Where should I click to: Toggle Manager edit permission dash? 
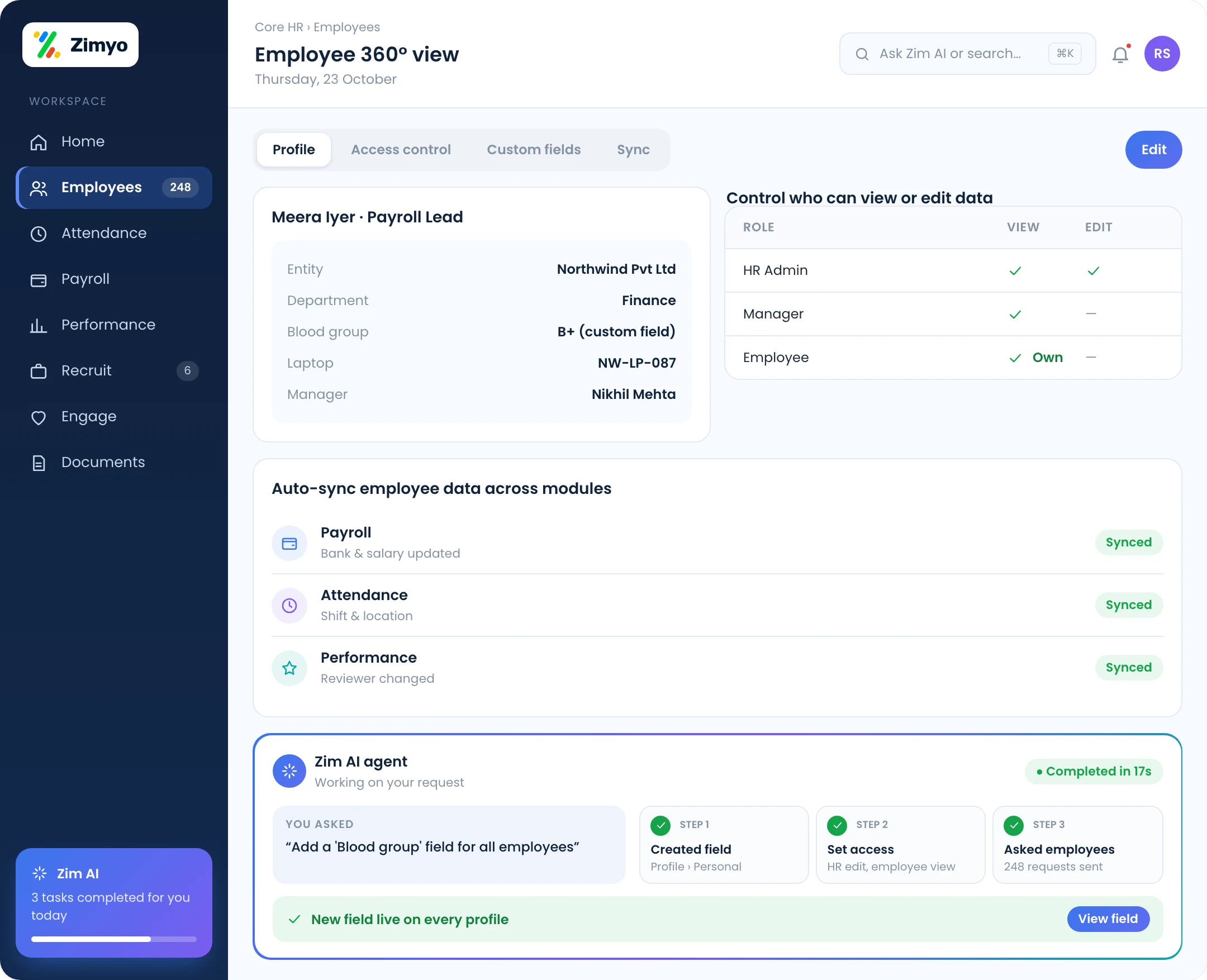click(1091, 314)
